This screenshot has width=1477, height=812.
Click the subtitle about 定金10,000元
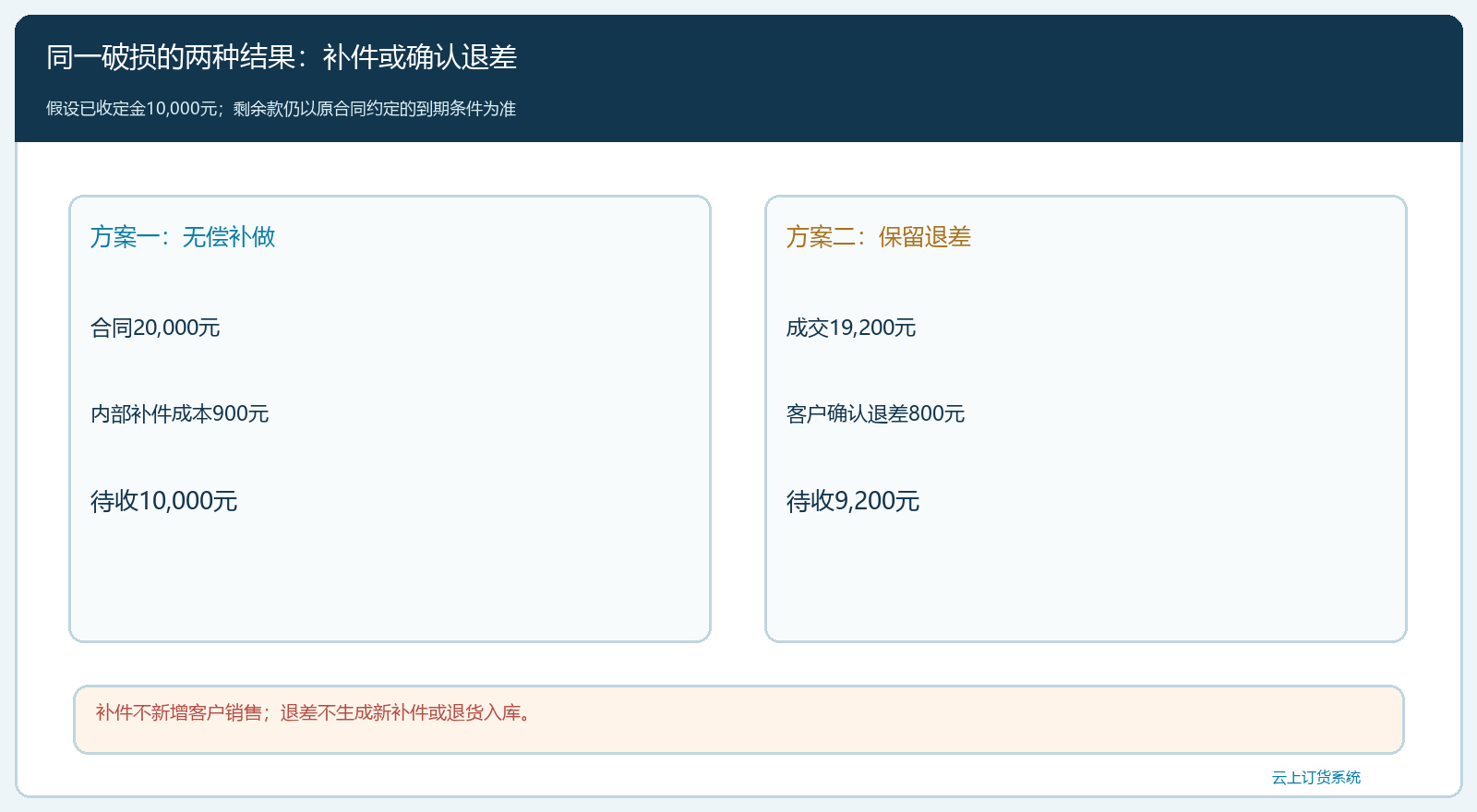[281, 109]
